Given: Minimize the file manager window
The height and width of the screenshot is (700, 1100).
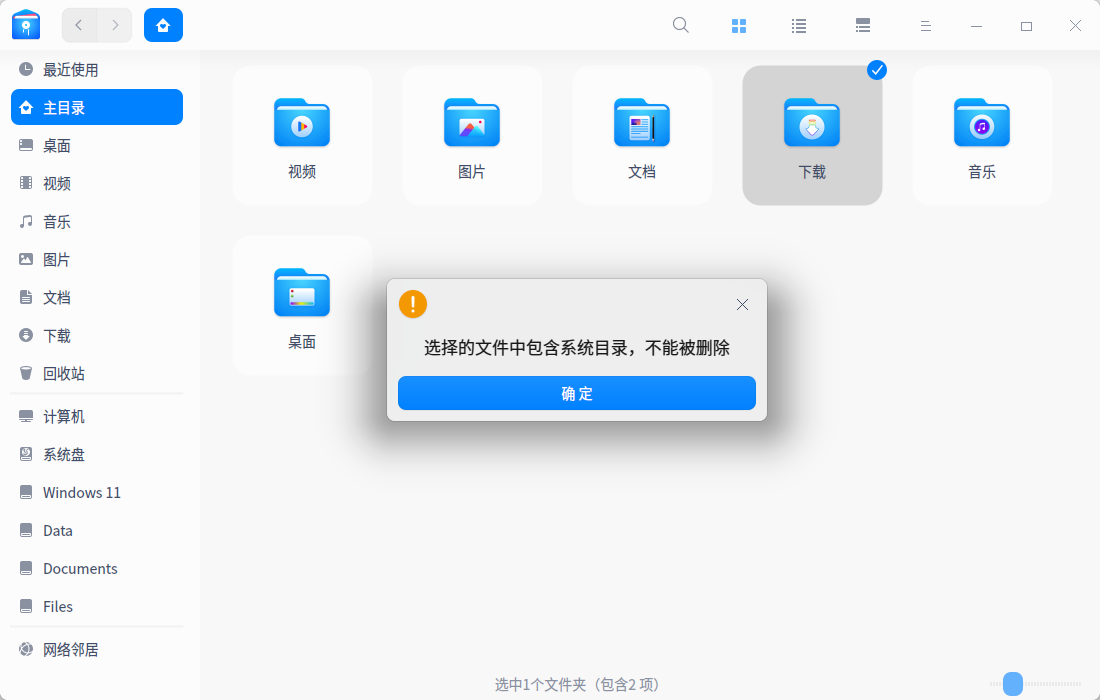Looking at the screenshot, I should tap(976, 26).
